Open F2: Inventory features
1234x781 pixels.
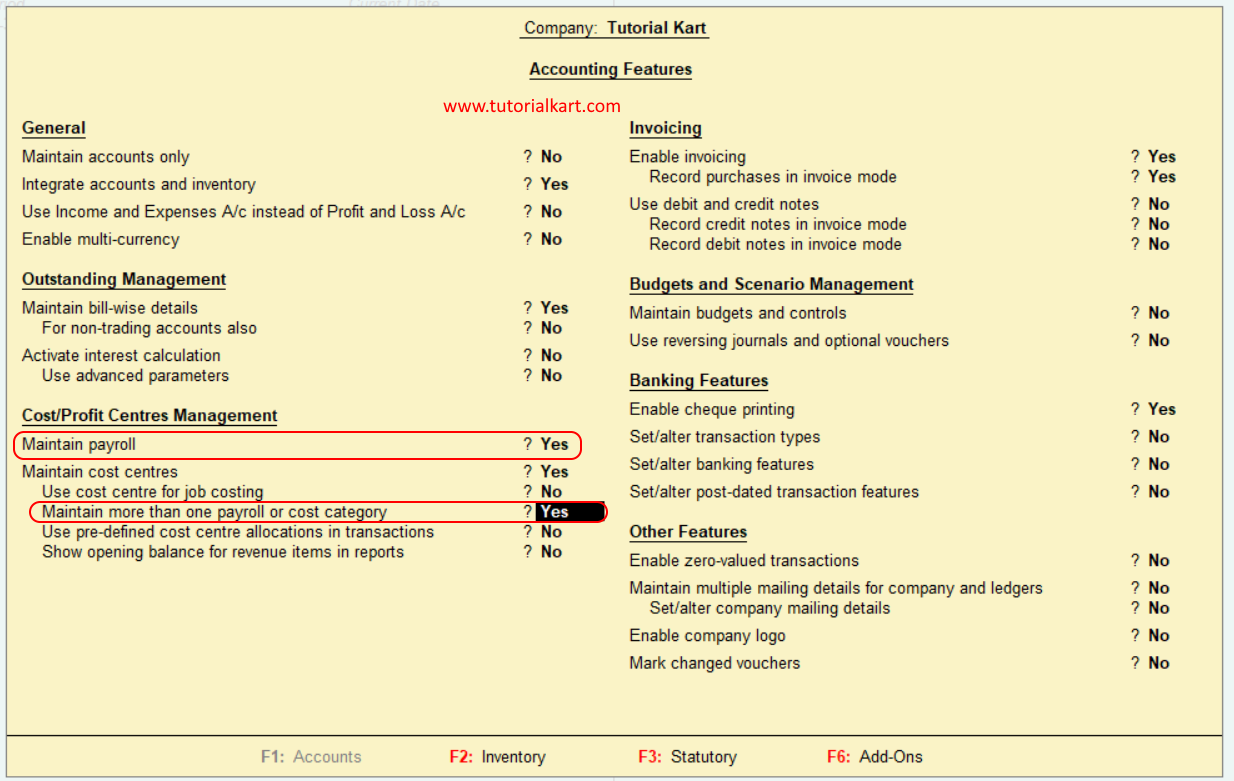click(497, 757)
